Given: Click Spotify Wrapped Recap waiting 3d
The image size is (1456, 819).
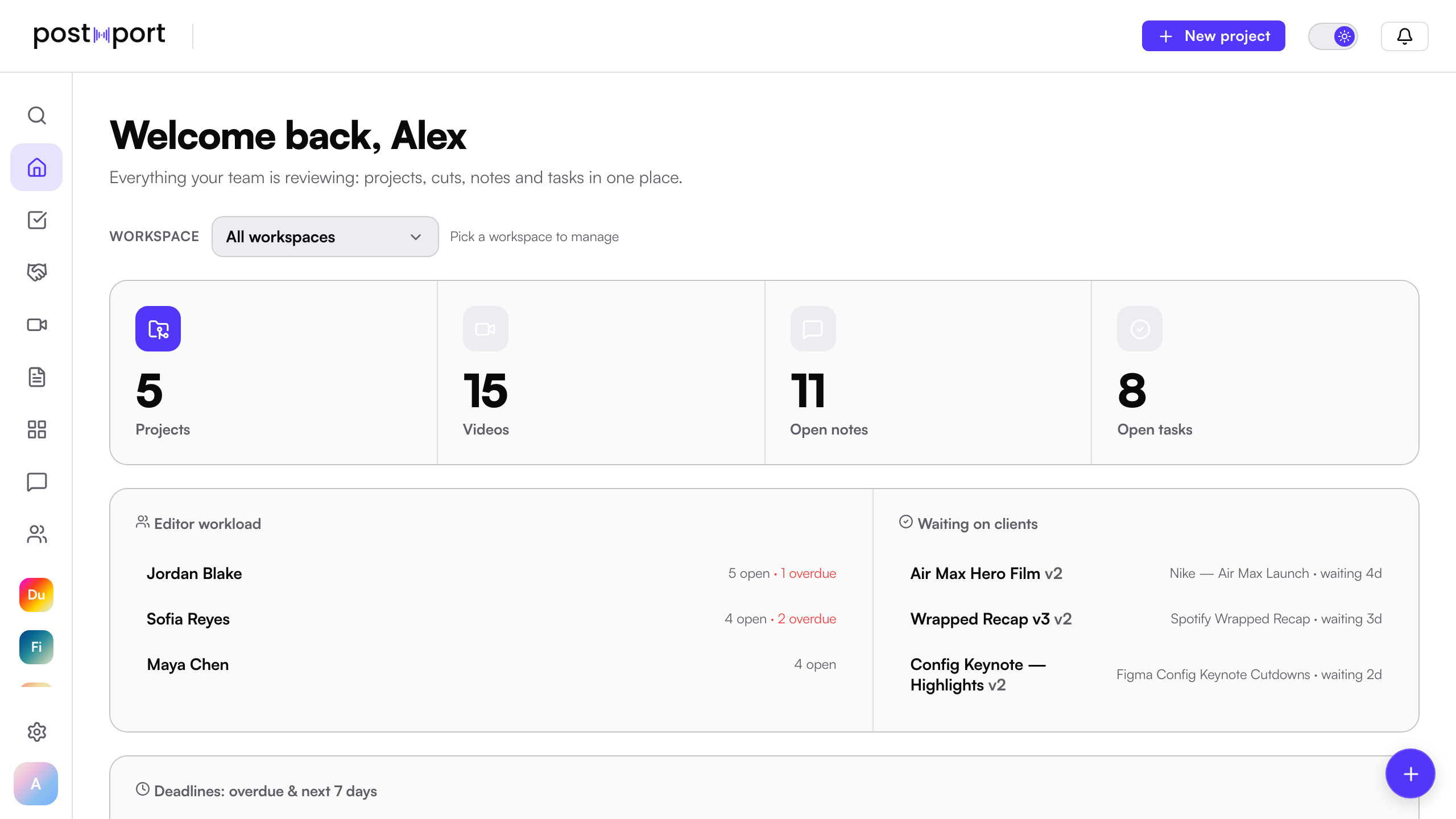Looking at the screenshot, I should [1276, 619].
